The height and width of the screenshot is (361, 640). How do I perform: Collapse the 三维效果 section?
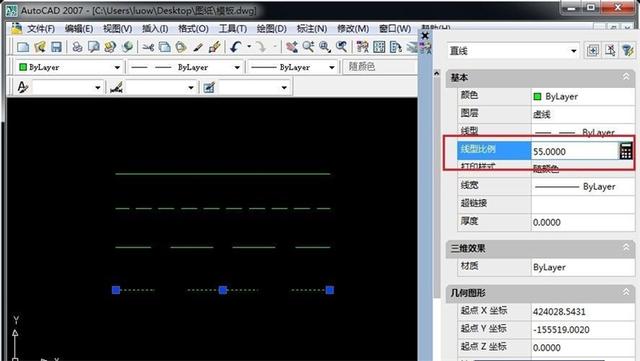(x=626, y=247)
